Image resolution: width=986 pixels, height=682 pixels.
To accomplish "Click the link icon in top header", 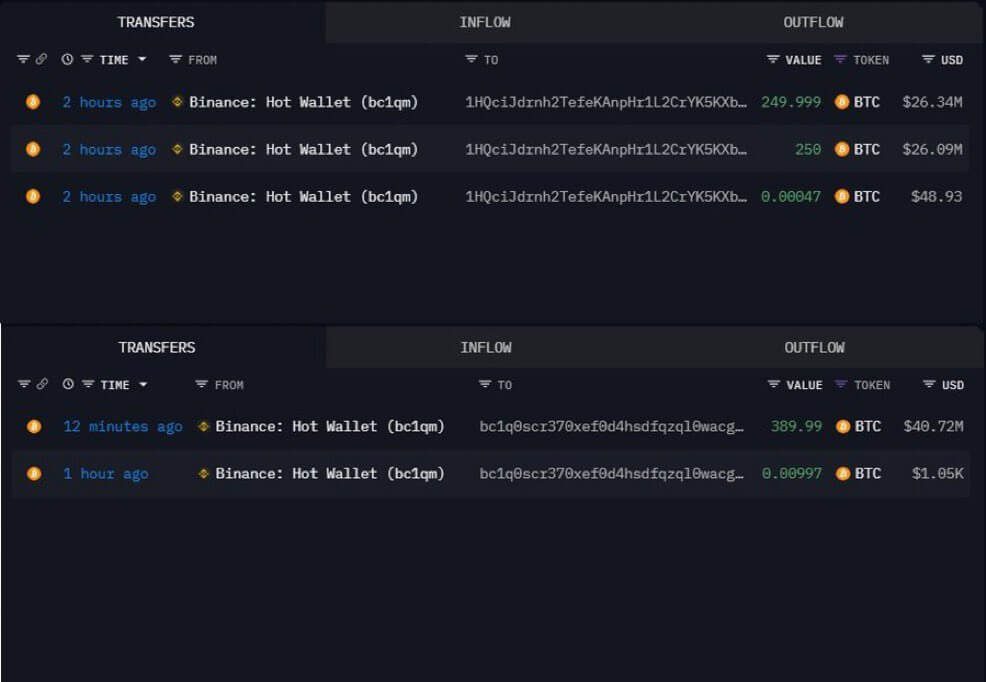I will 41,59.
